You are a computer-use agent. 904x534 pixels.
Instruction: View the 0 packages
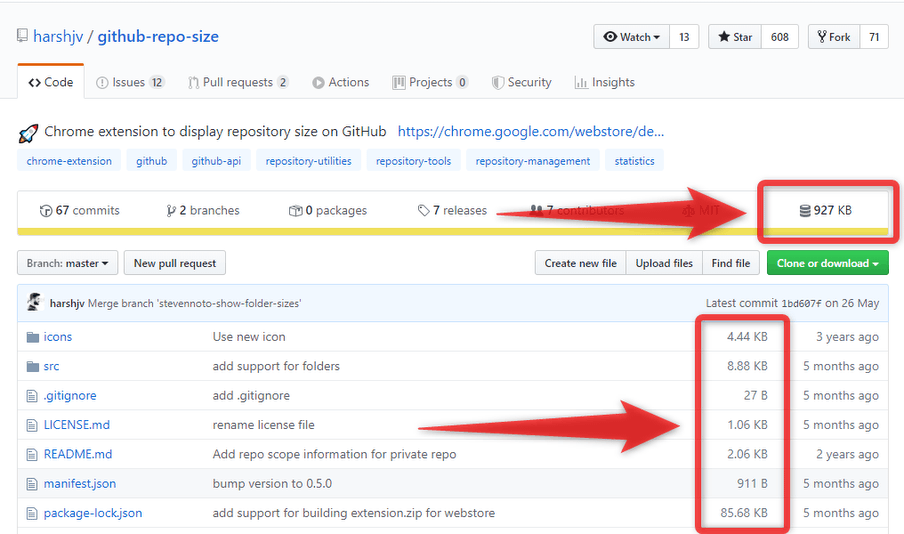[327, 210]
